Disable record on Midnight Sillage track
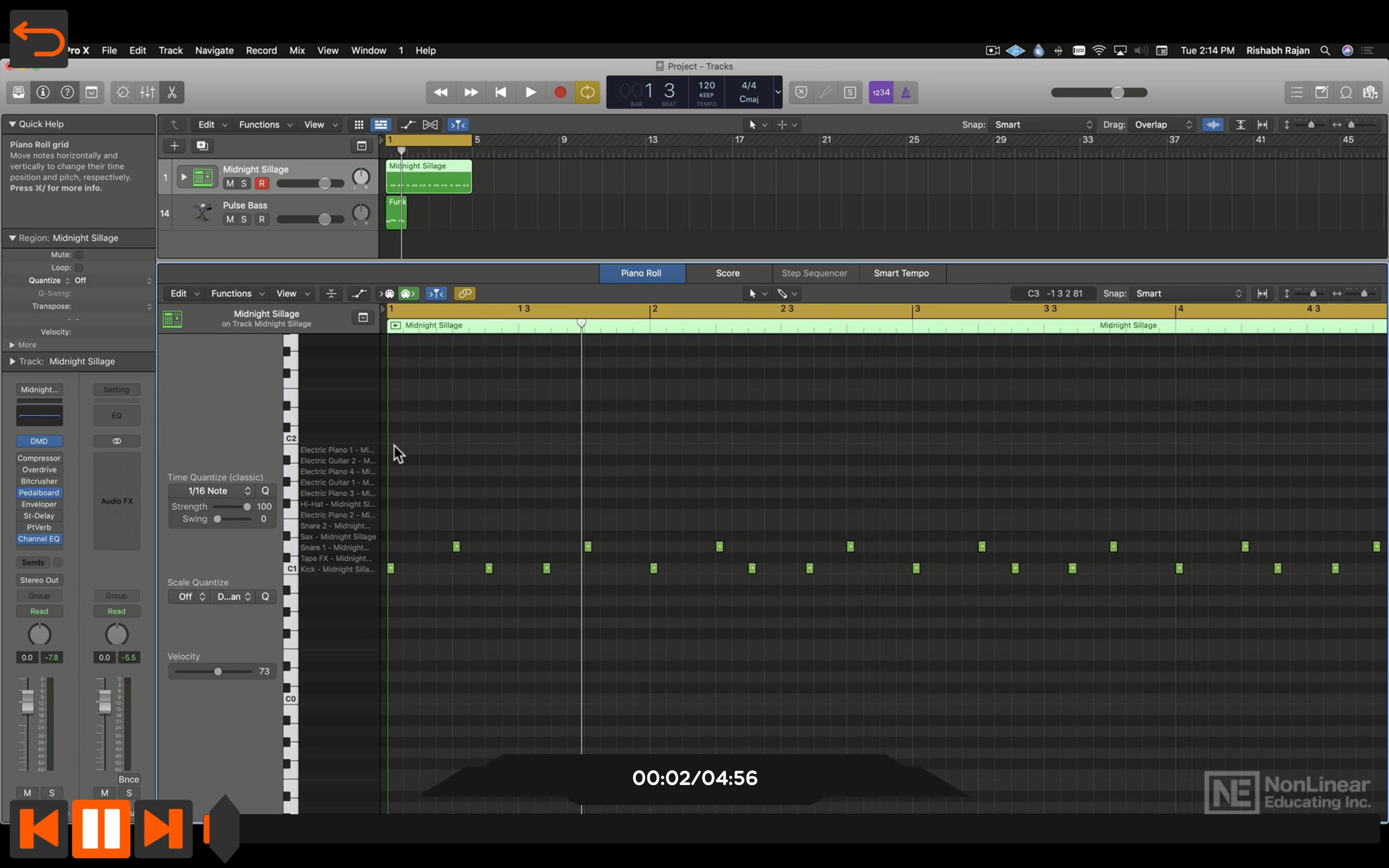The width and height of the screenshot is (1389, 868). [x=262, y=184]
